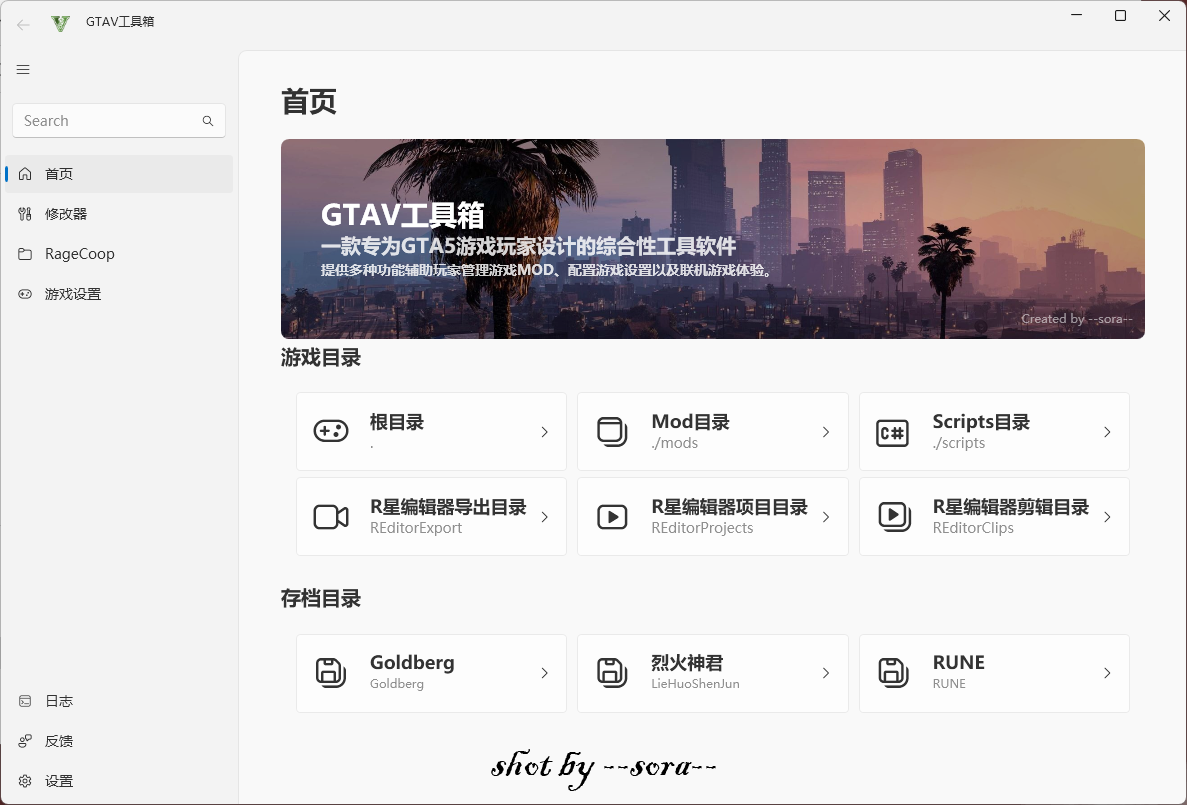Open the 反馈 navigation item
The height and width of the screenshot is (805, 1187).
point(119,741)
